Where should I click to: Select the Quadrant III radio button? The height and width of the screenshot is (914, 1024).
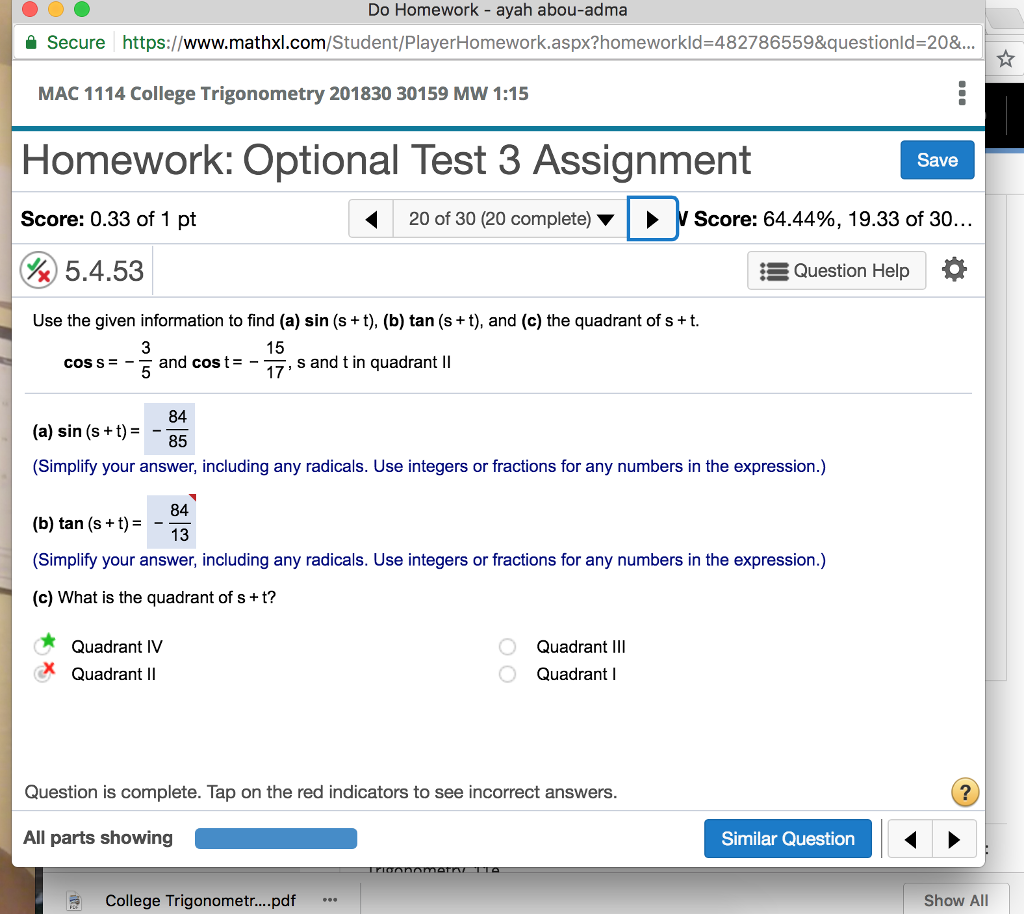(507, 647)
